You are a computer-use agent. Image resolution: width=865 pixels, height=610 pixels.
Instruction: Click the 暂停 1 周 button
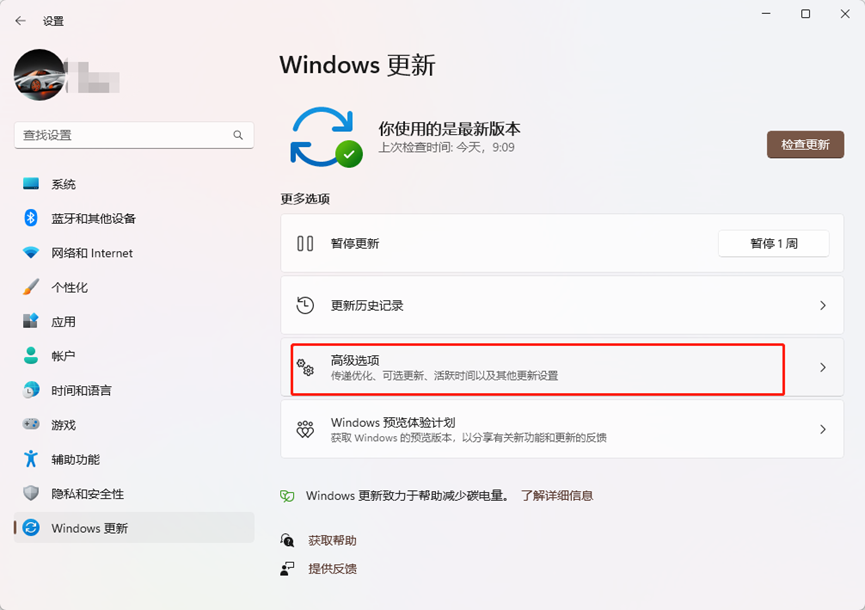[x=773, y=243]
